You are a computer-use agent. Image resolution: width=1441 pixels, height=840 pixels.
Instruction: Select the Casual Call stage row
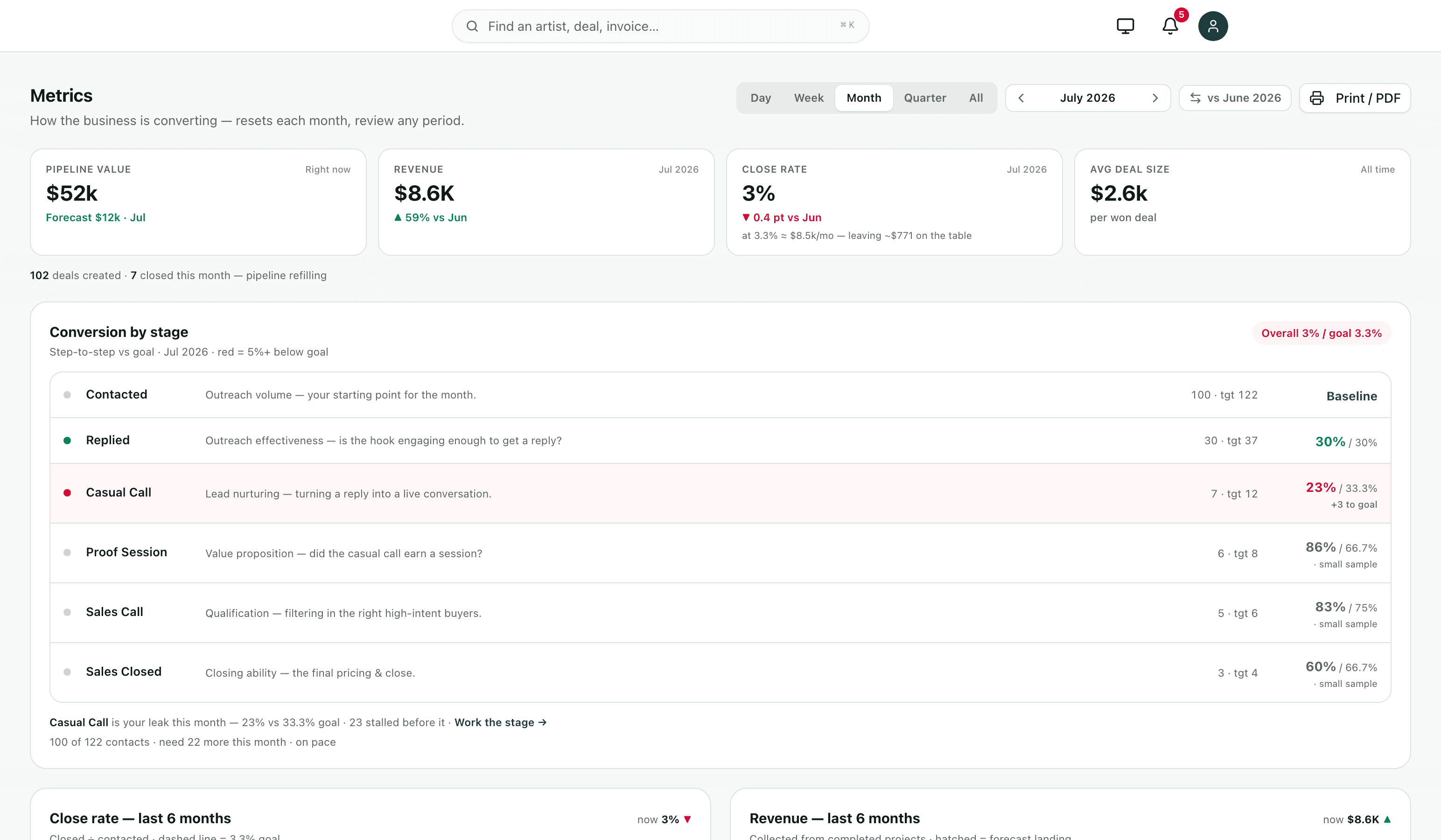point(720,493)
